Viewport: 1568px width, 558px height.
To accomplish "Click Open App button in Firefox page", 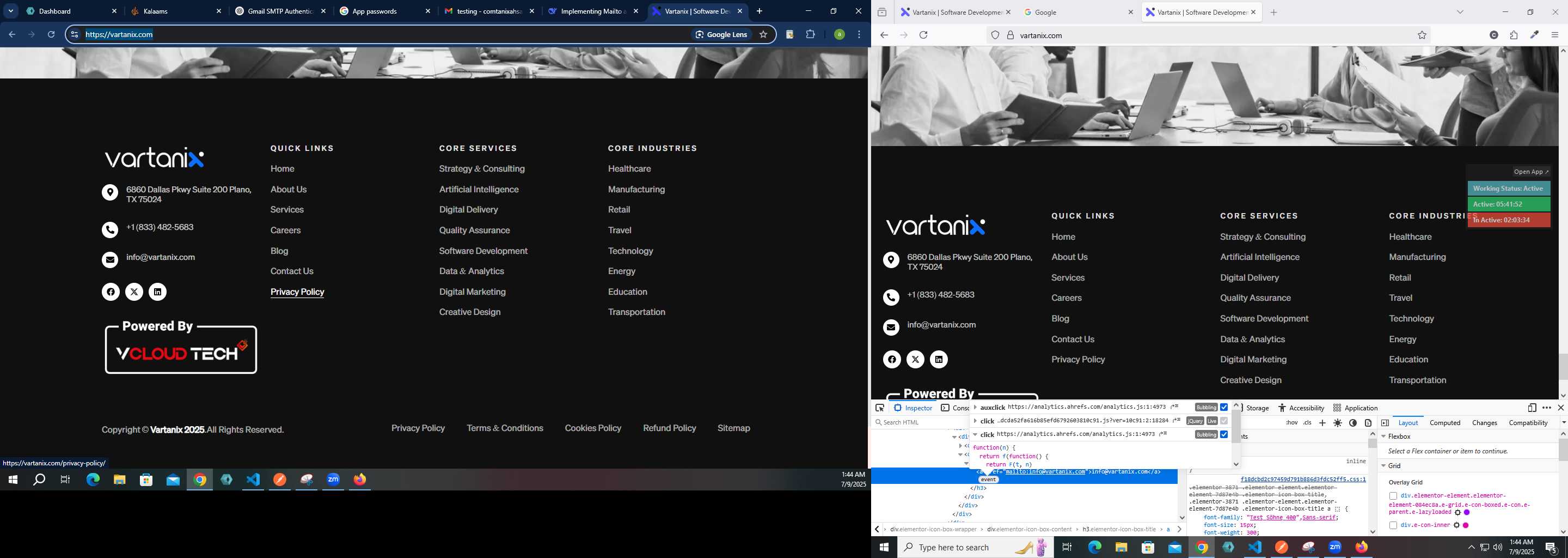I will [1531, 172].
